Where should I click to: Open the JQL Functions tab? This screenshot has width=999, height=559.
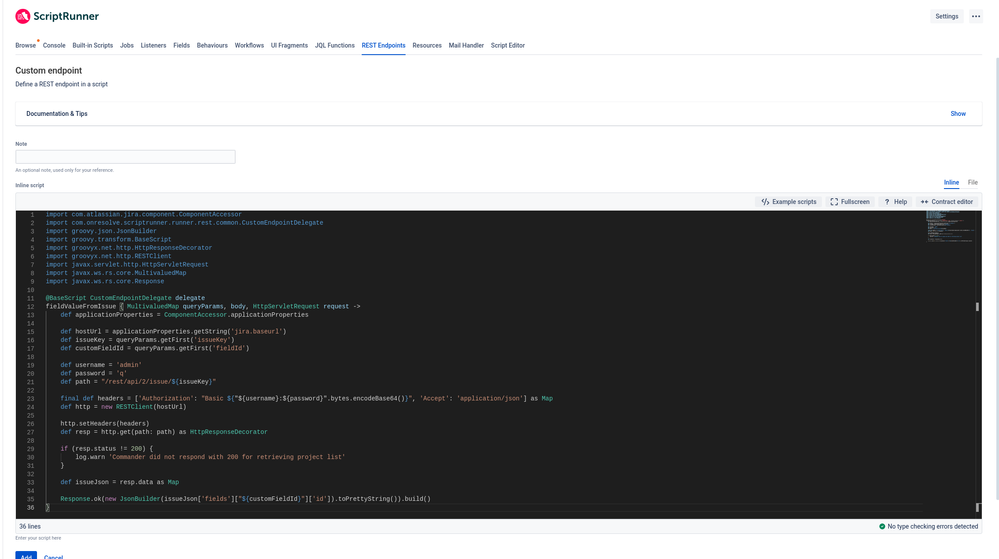coord(334,45)
